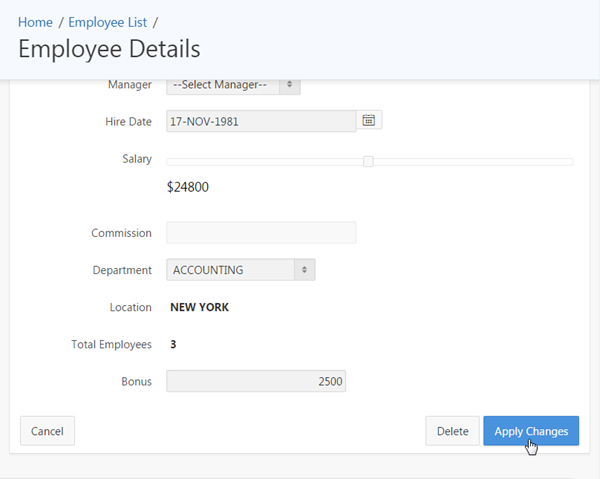Delete this employee record

(x=452, y=431)
